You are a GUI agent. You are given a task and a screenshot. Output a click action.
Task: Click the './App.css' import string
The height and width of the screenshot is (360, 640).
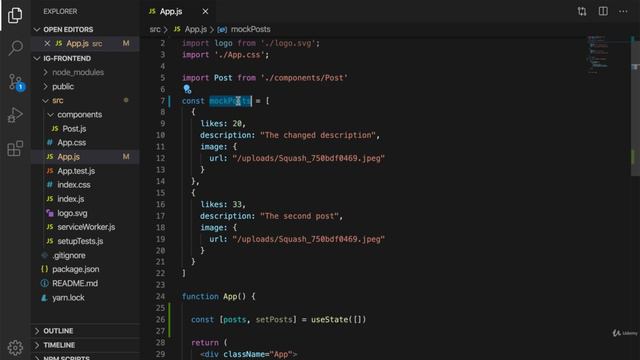pos(240,55)
